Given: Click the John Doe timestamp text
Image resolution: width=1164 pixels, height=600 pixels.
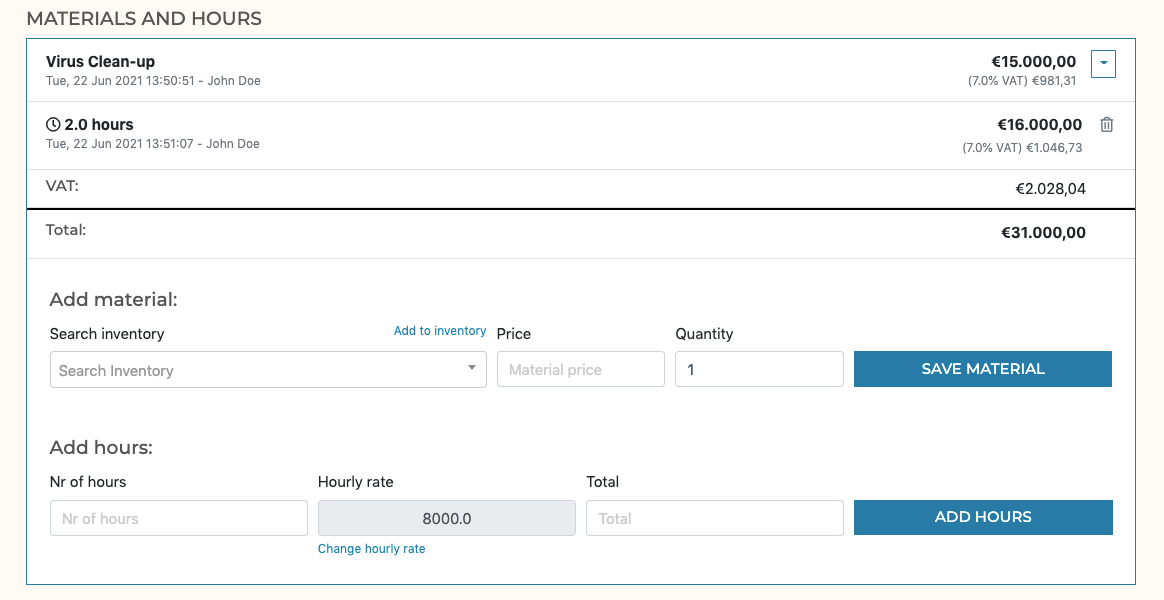Looking at the screenshot, I should (x=152, y=81).
